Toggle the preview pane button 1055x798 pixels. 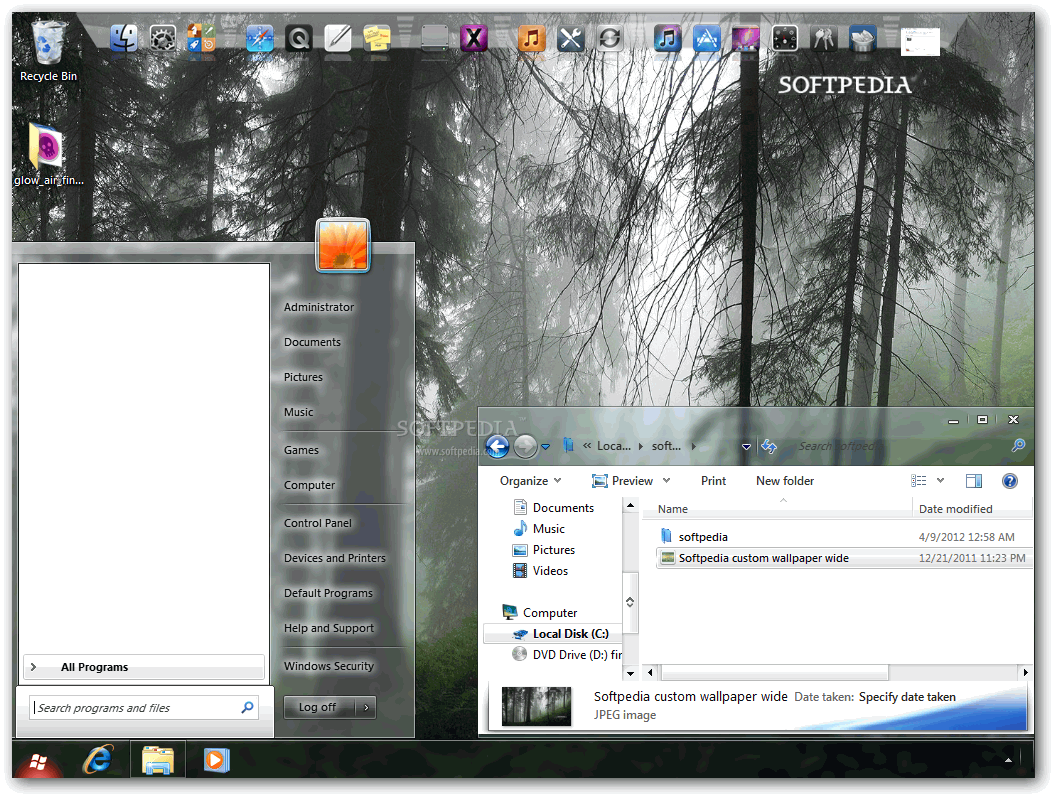[x=974, y=480]
